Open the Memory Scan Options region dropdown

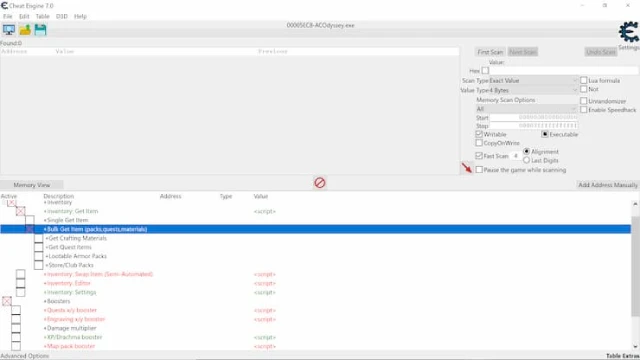526,109
